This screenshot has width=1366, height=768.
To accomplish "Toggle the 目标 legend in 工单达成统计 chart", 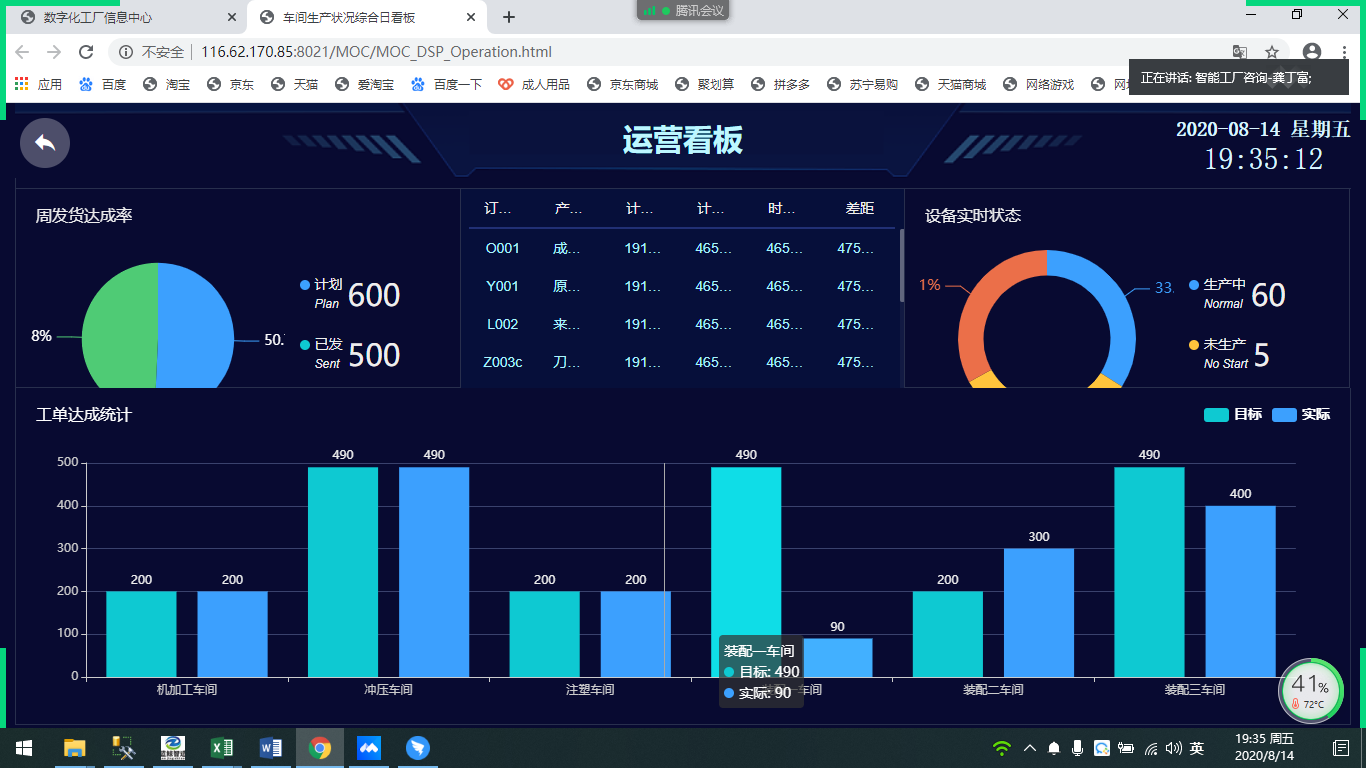I will [1232, 414].
